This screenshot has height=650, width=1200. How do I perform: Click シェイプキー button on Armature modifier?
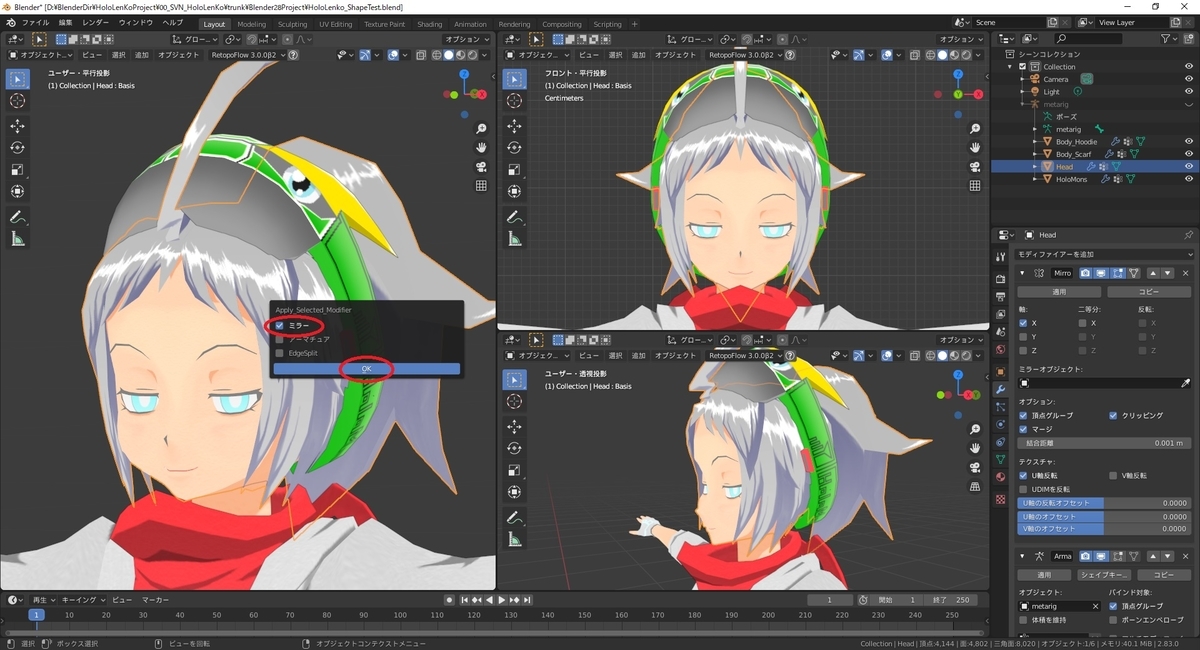pyautogui.click(x=1103, y=575)
